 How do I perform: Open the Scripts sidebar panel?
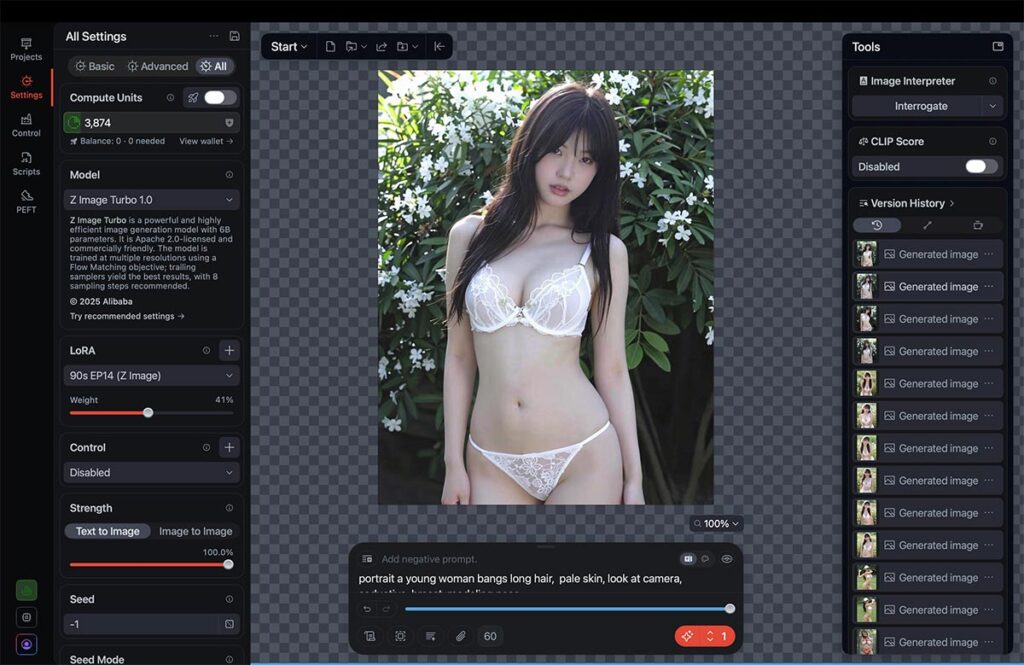pyautogui.click(x=26, y=163)
